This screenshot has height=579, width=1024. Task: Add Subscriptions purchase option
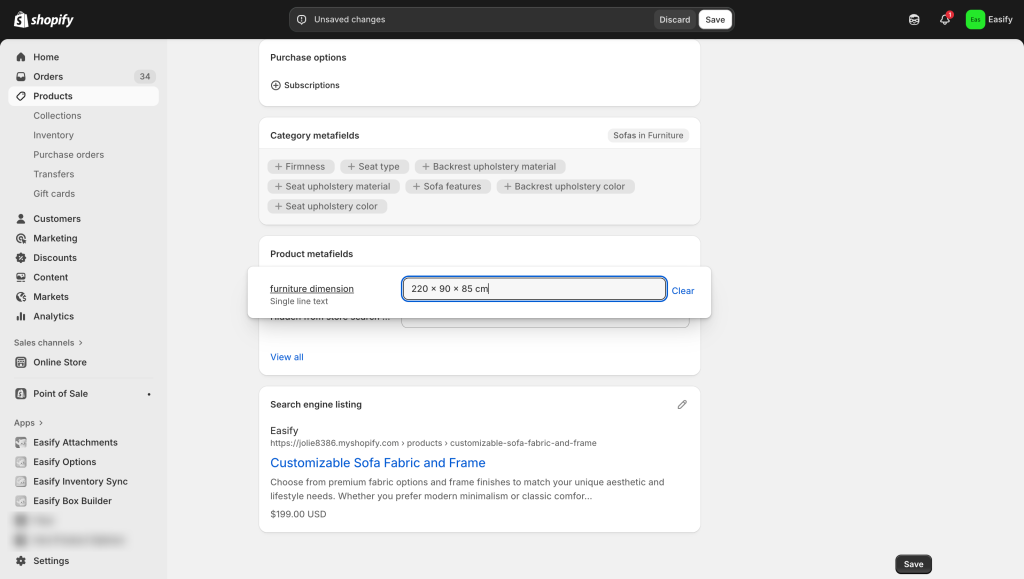(x=305, y=85)
